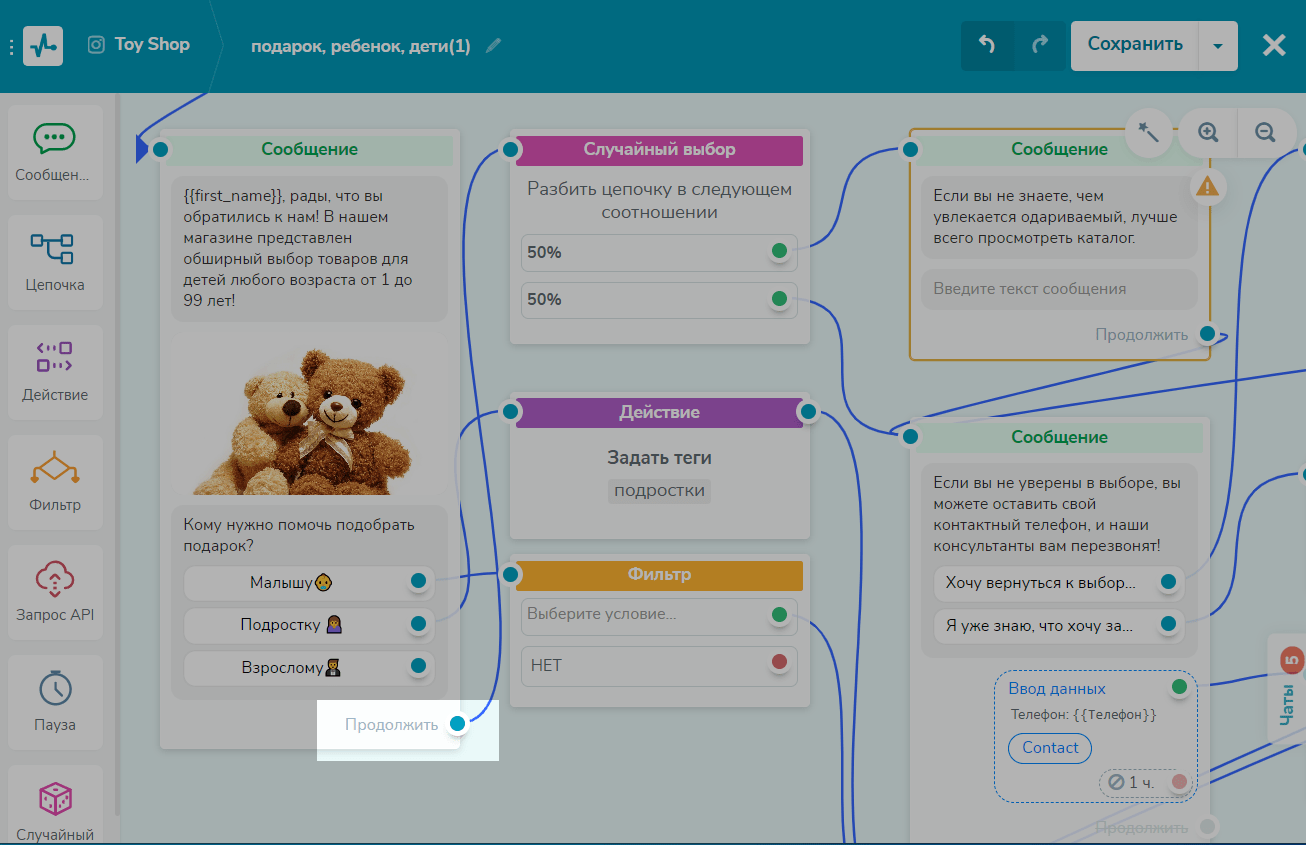Click the Сохранить button
1306x845 pixels.
[1134, 45]
